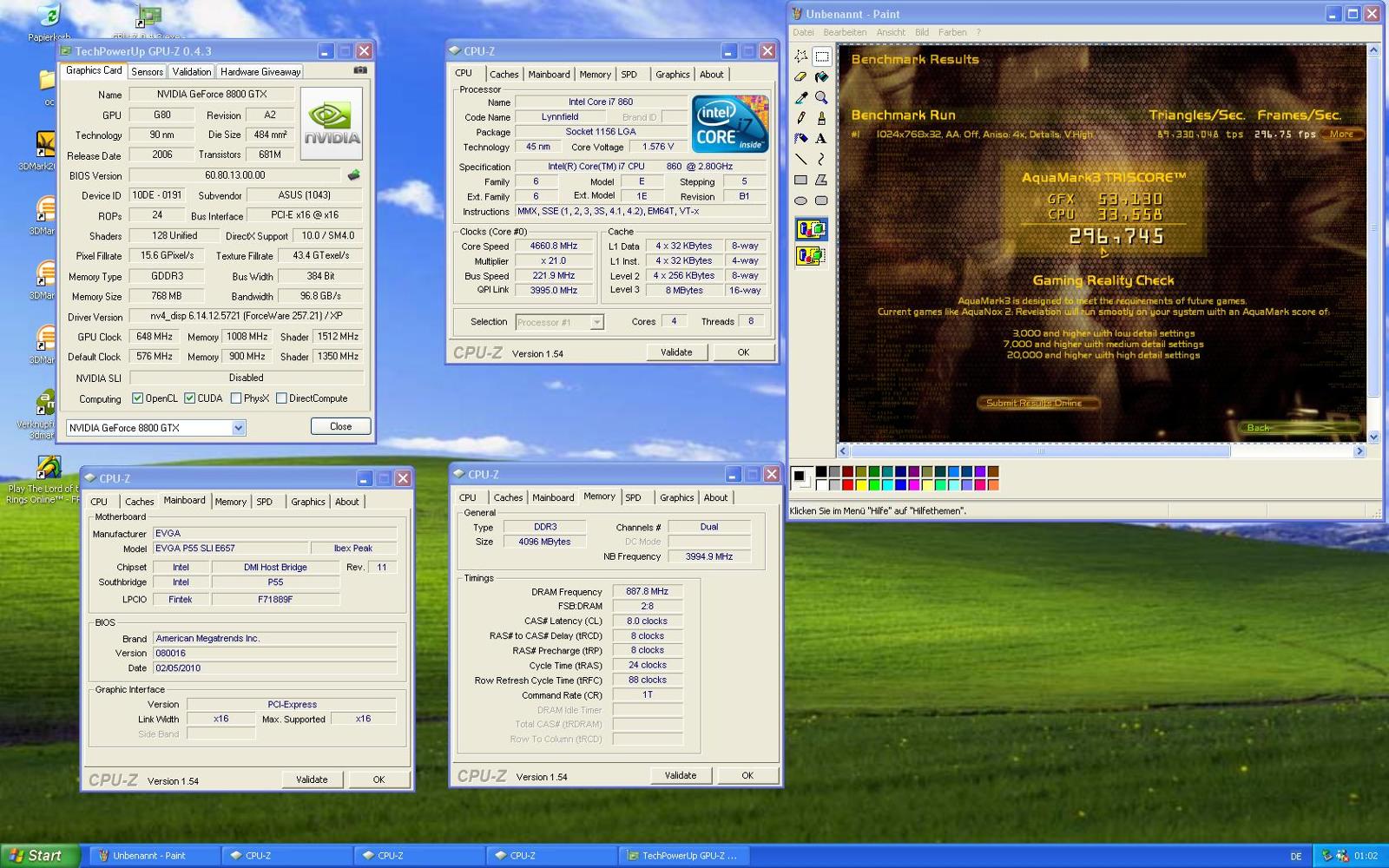The image size is (1389, 868).
Task: Toggle the OpenCL checkbox in GPU-Z
Action: [137, 398]
